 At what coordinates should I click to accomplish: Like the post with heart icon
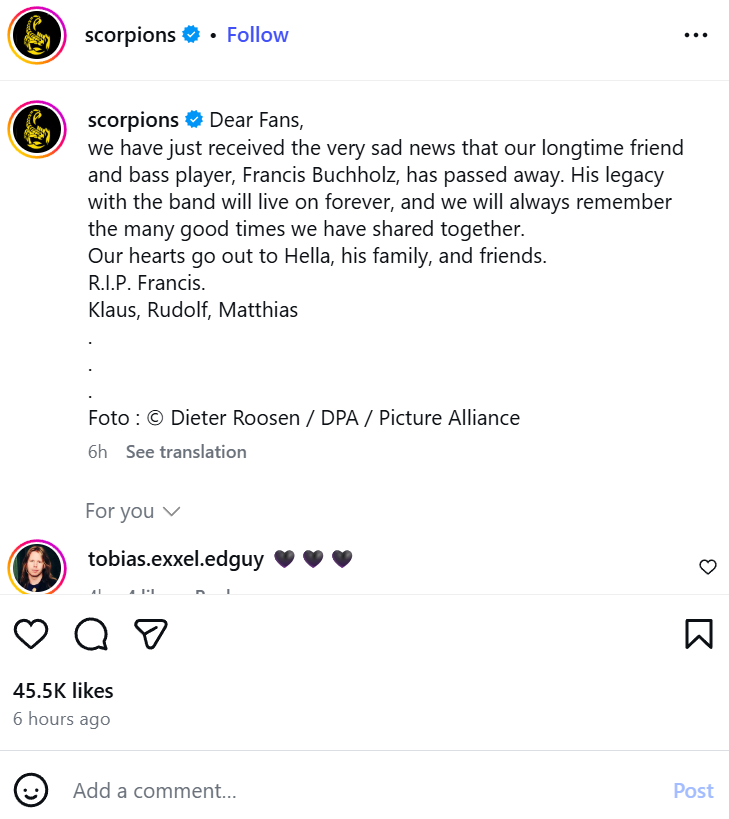point(31,633)
